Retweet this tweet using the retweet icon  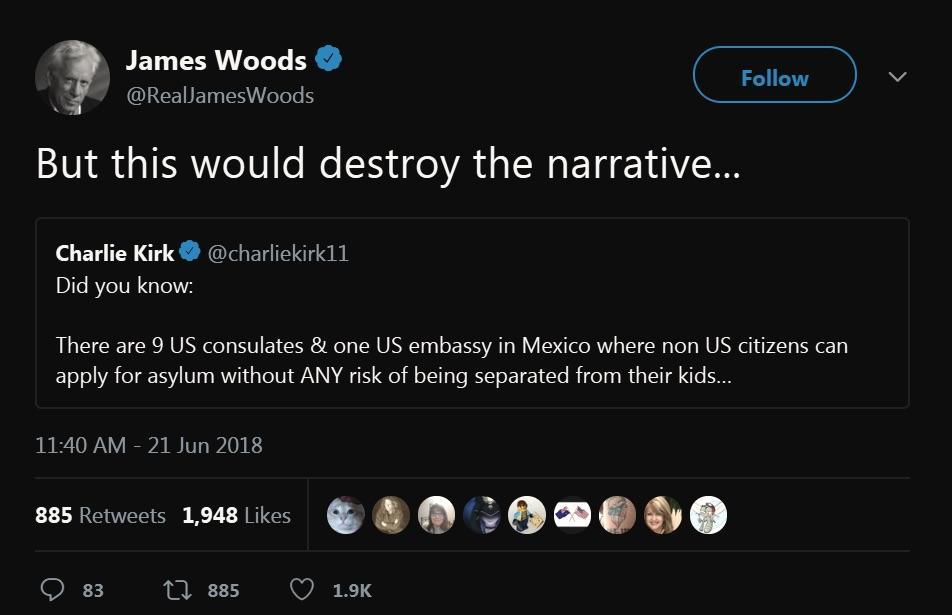coord(176,590)
